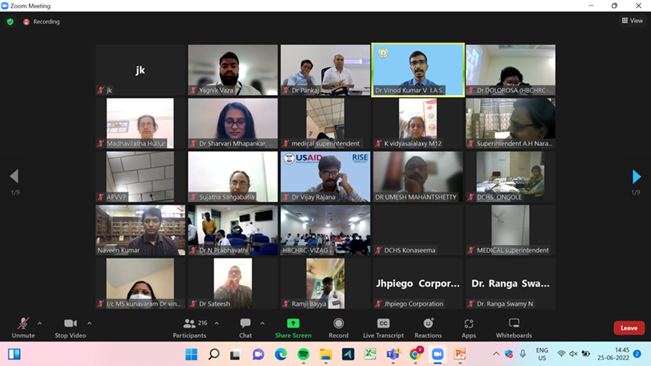Open Chrome from taskbar
Viewport: 651px width, 366px height.
415,354
